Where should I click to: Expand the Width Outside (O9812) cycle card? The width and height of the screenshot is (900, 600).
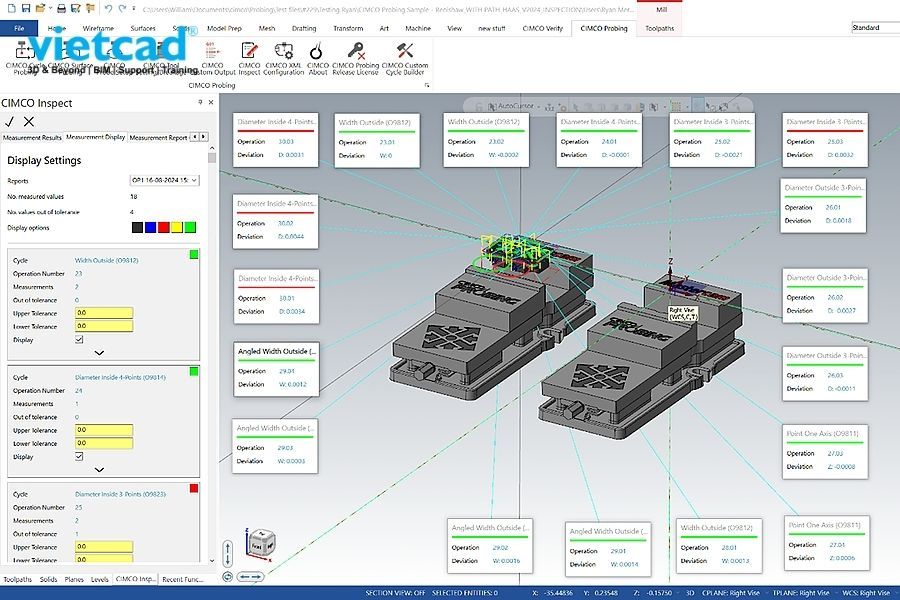(99, 353)
